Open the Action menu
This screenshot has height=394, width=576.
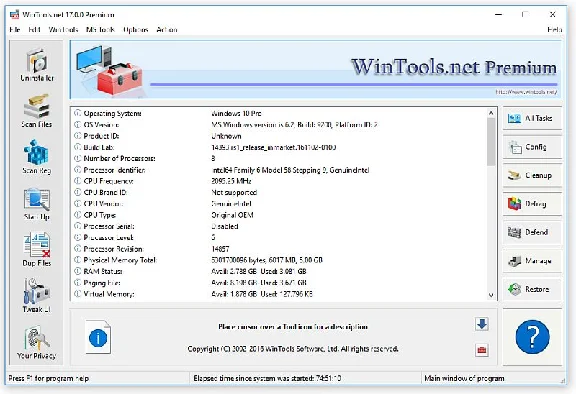[x=167, y=30]
